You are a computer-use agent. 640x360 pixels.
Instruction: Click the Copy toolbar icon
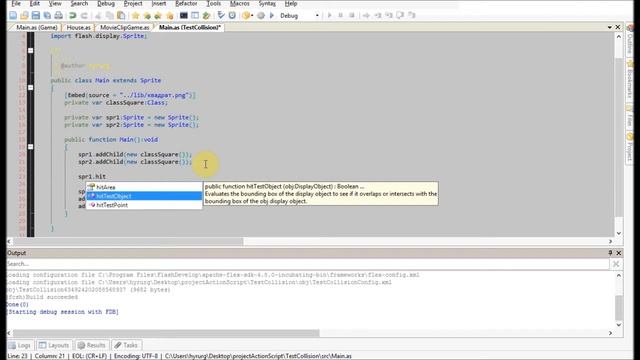(110, 16)
